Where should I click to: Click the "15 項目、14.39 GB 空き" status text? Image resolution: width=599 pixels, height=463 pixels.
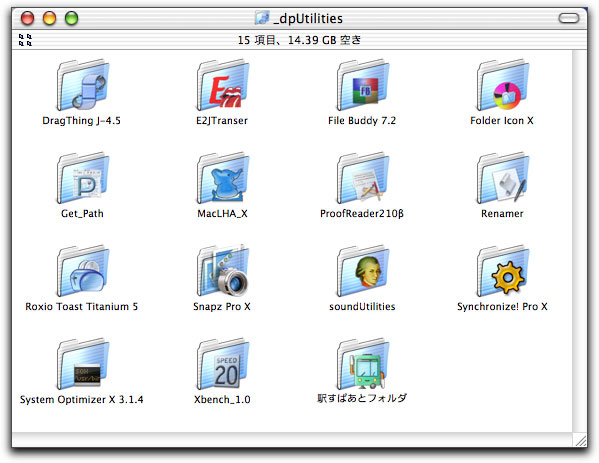coord(299,40)
